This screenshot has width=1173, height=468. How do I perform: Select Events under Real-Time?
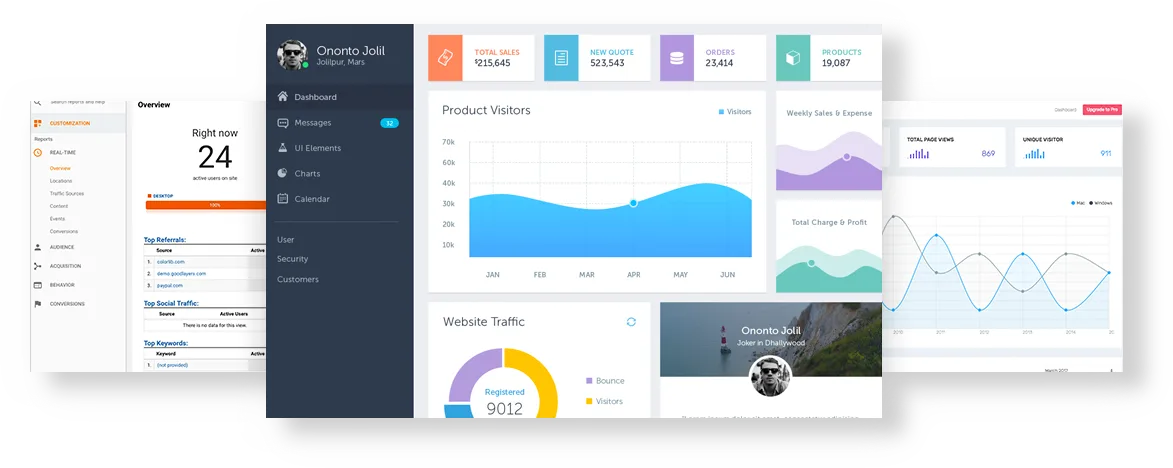tap(58, 218)
